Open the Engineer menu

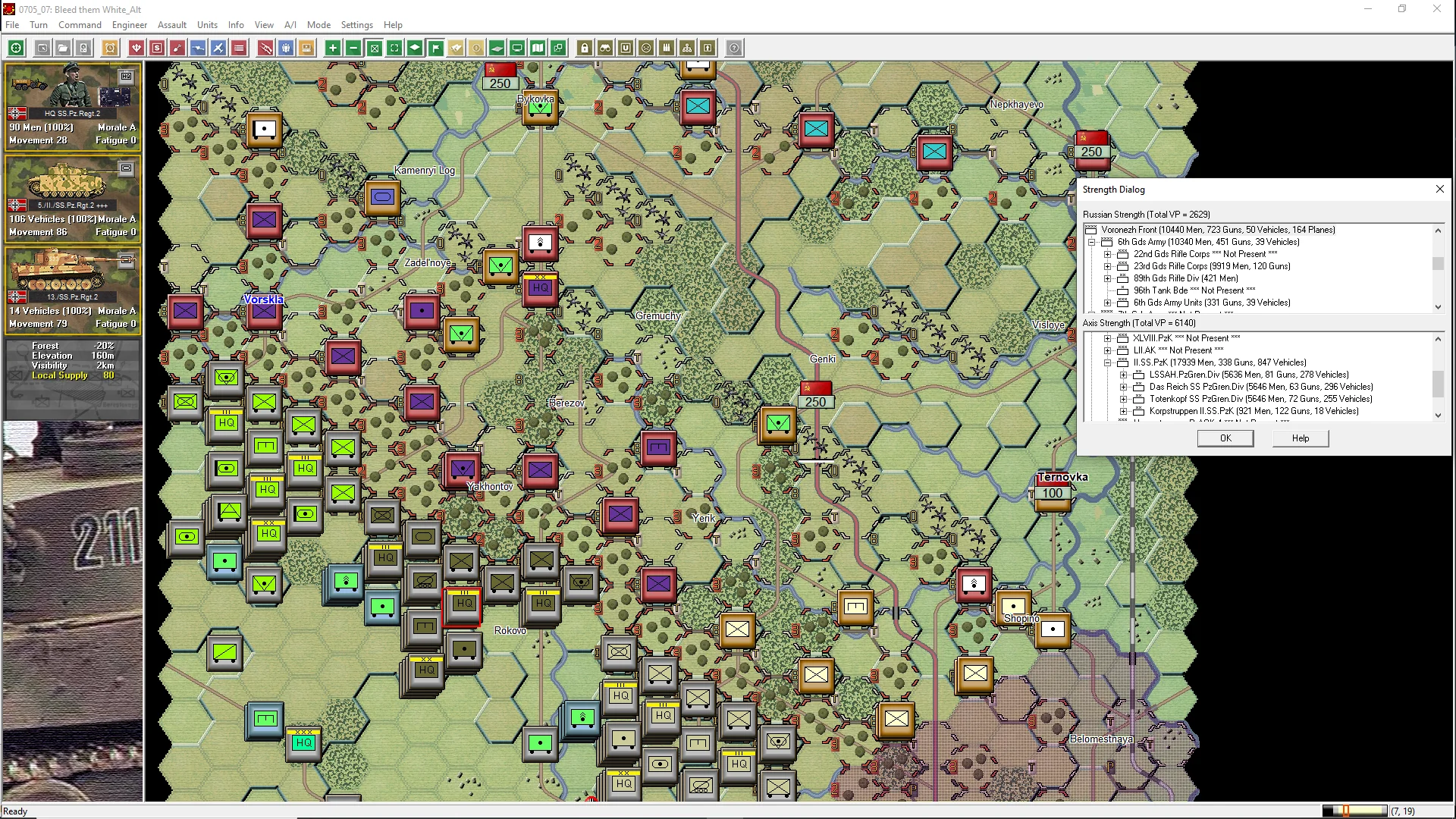(x=129, y=24)
